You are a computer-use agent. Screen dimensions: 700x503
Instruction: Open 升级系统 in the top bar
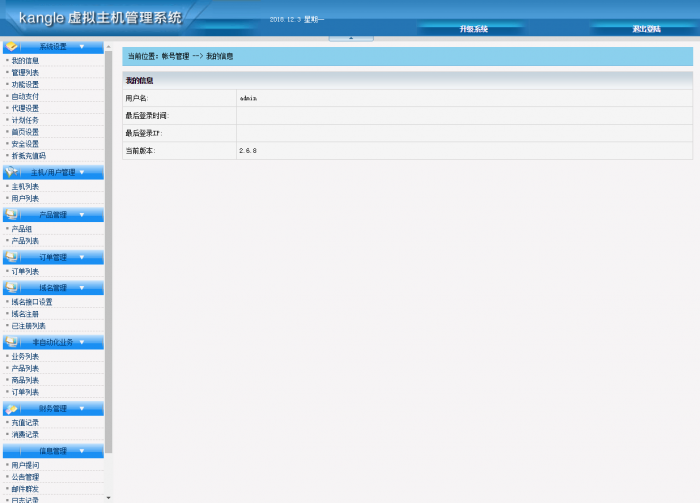(473, 29)
